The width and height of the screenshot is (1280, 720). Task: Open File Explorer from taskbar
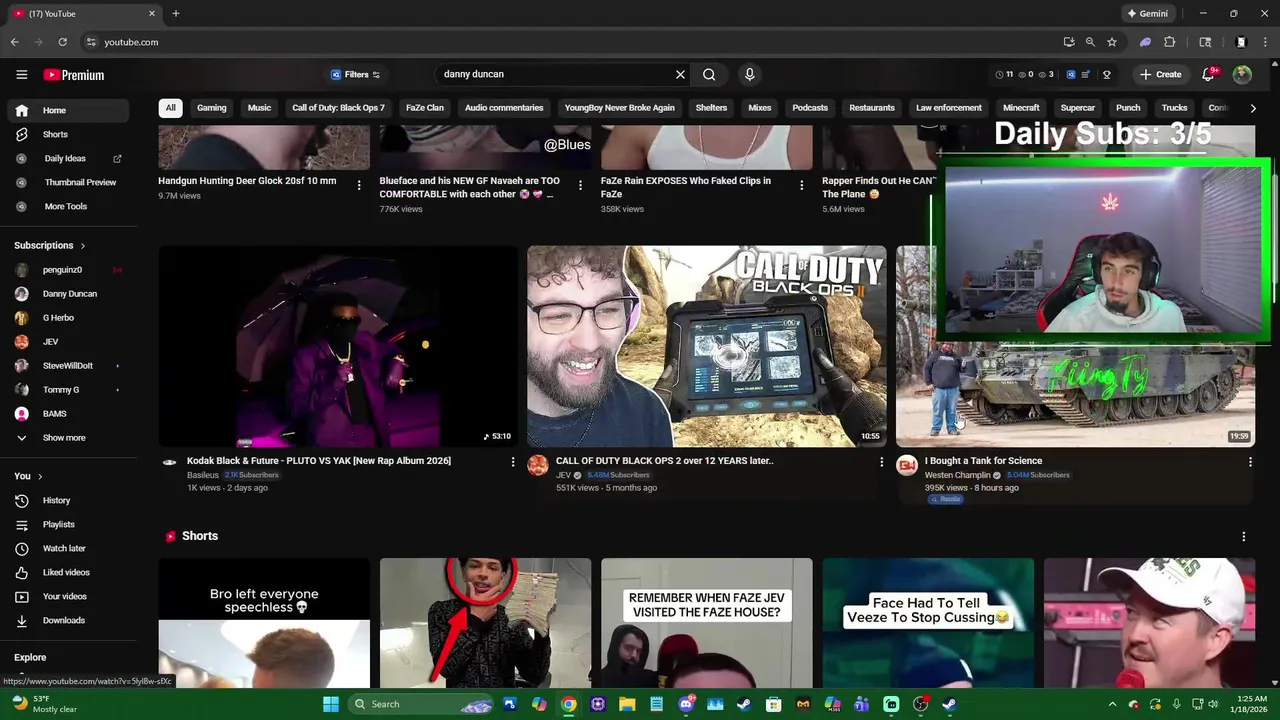point(627,704)
